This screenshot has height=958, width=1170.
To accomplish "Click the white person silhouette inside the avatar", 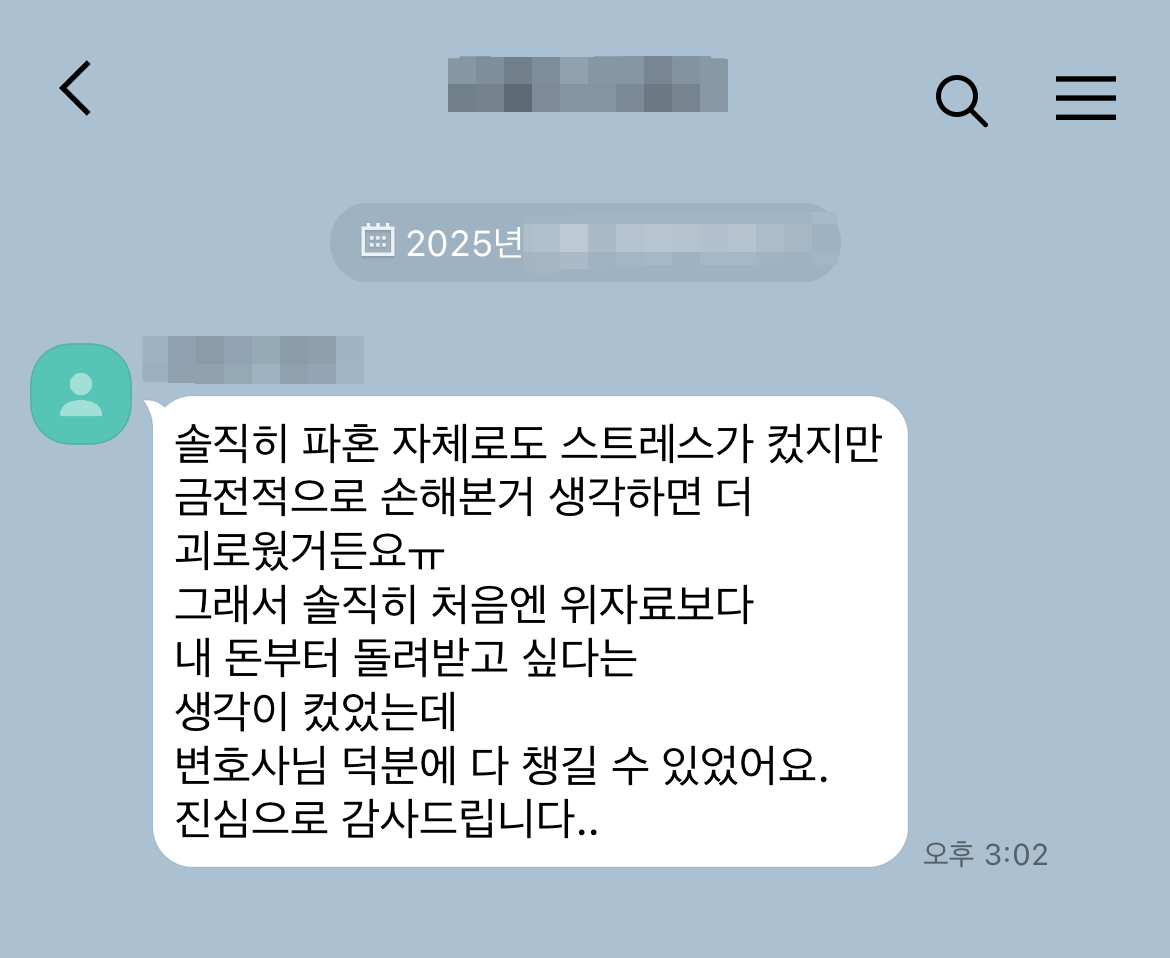I will [81, 394].
